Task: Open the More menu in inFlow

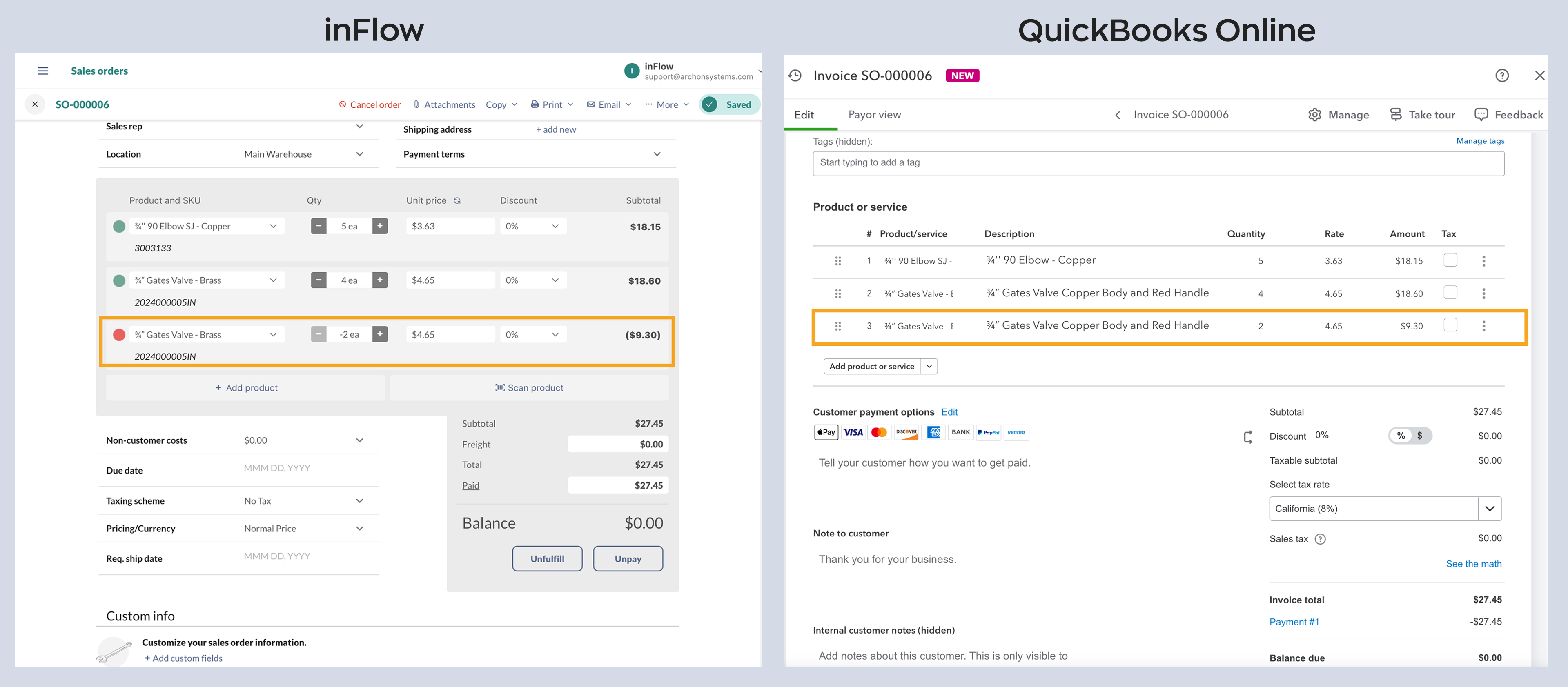Action: pyautogui.click(x=667, y=104)
